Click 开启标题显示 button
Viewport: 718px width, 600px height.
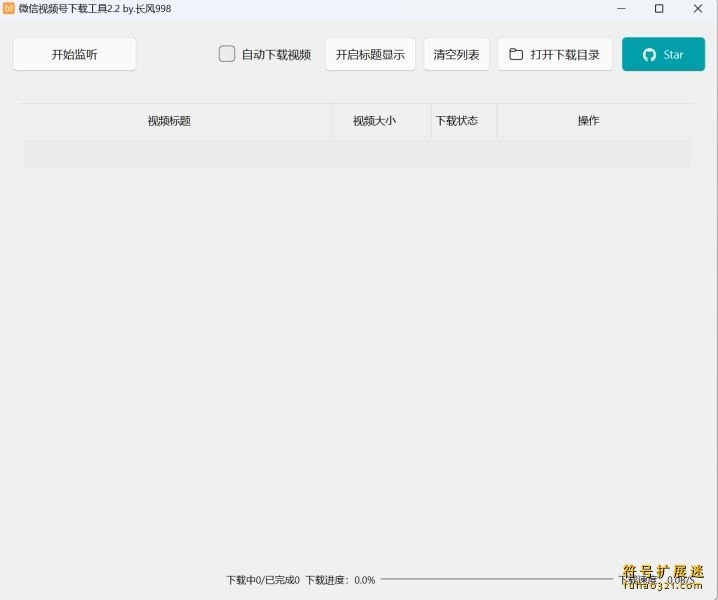tap(370, 55)
